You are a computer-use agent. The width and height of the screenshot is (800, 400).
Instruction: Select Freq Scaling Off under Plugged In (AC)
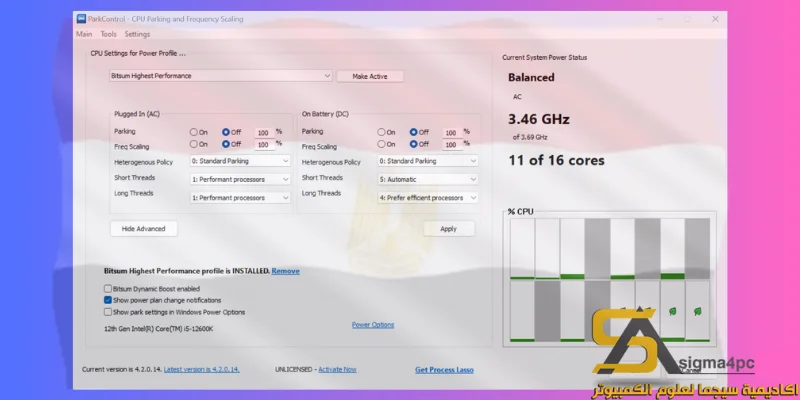(x=232, y=144)
